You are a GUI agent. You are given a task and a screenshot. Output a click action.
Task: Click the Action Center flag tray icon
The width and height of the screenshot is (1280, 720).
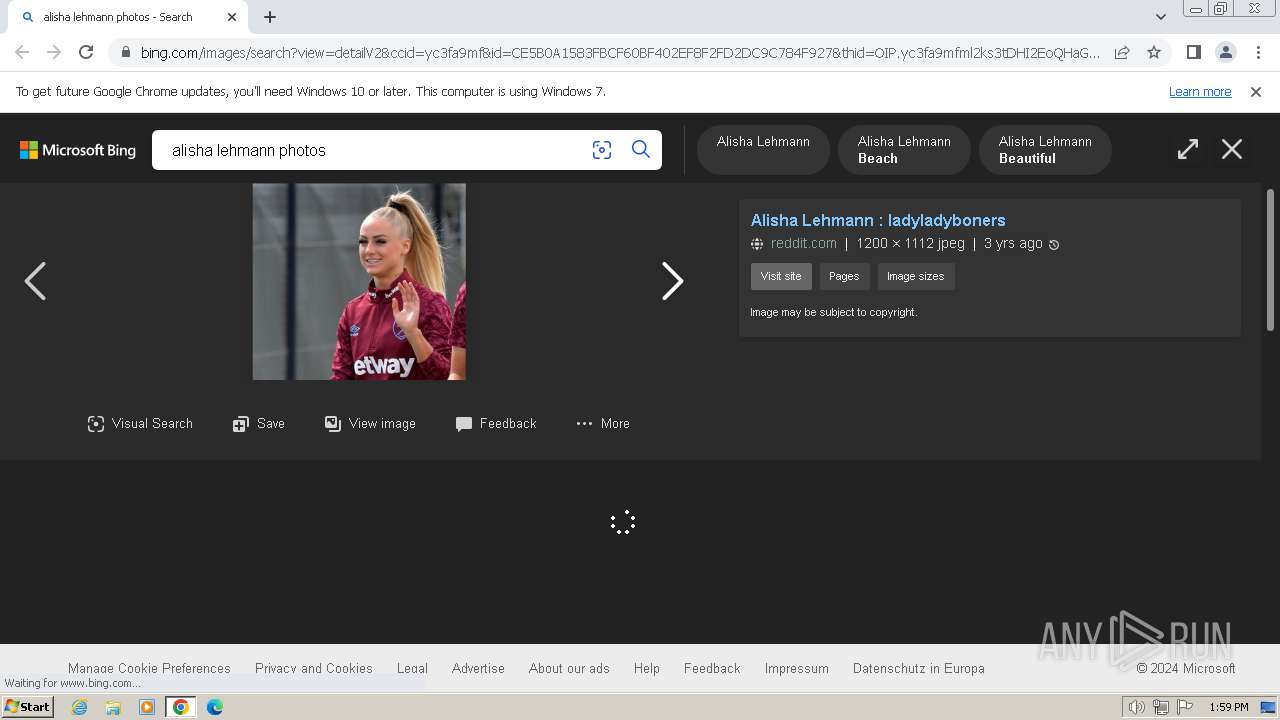click(1185, 707)
